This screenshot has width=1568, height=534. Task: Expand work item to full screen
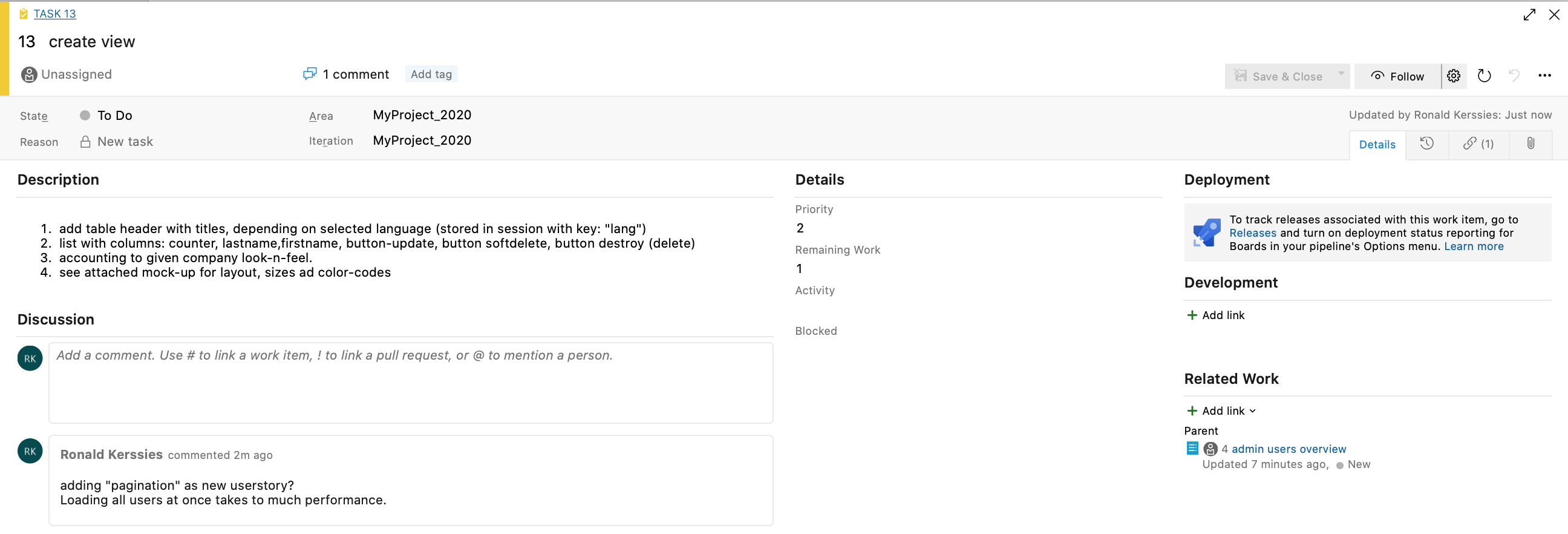[1529, 15]
